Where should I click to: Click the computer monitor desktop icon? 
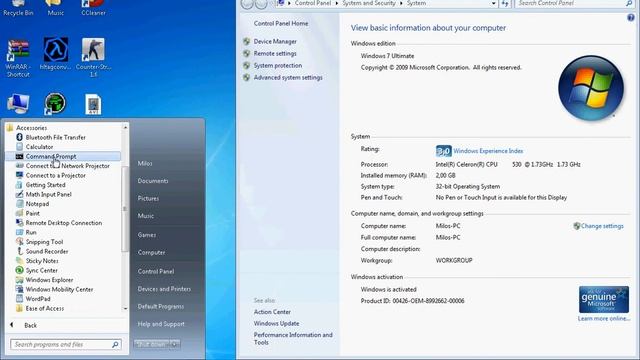pos(18,104)
